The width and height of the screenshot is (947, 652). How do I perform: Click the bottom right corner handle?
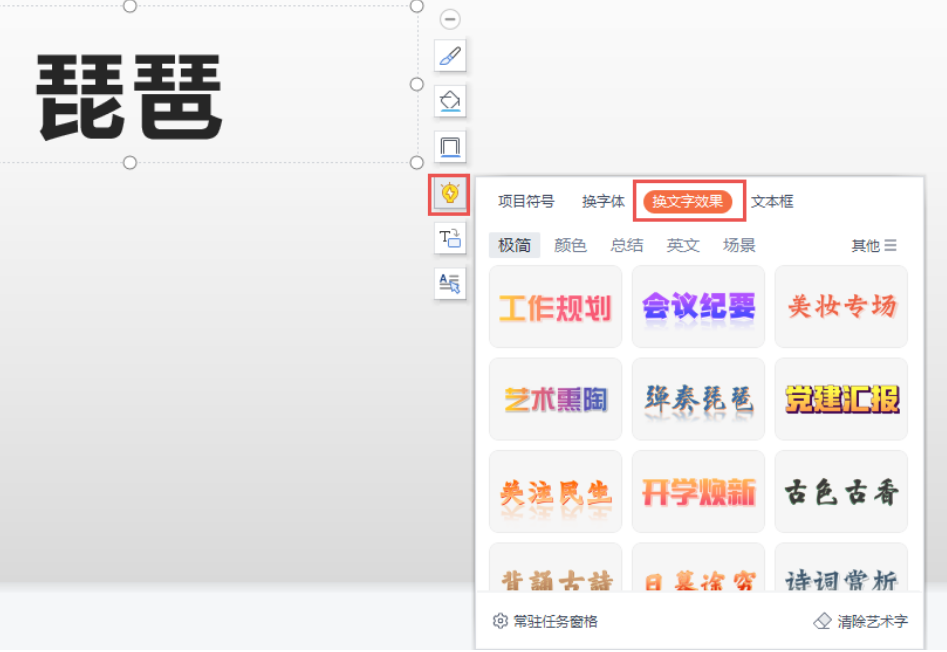[417, 162]
